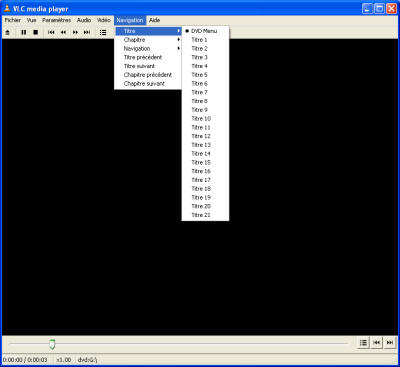The image size is (400, 367).
Task: Stop playback with the toolbar stop button
Action: point(36,32)
